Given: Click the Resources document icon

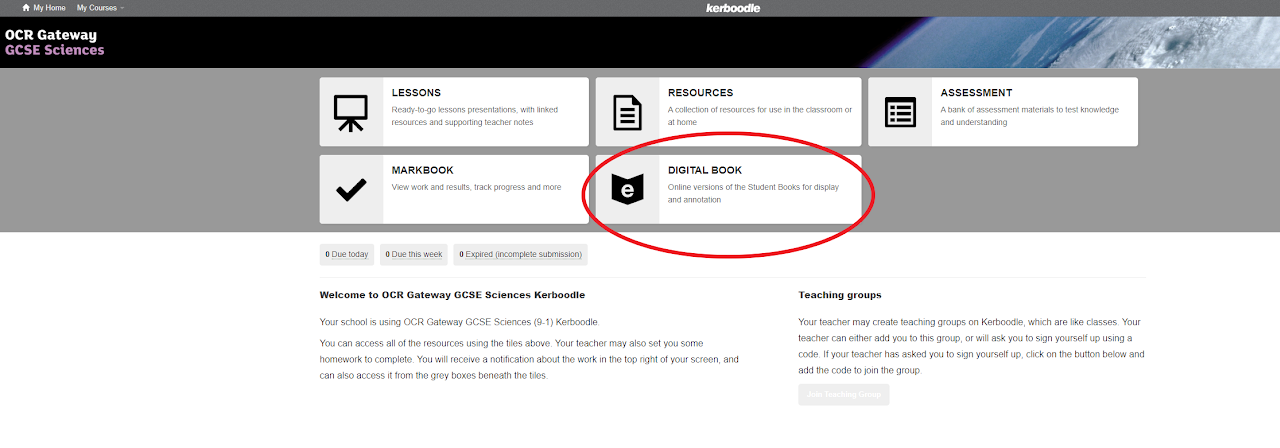Looking at the screenshot, I should pos(627,112).
